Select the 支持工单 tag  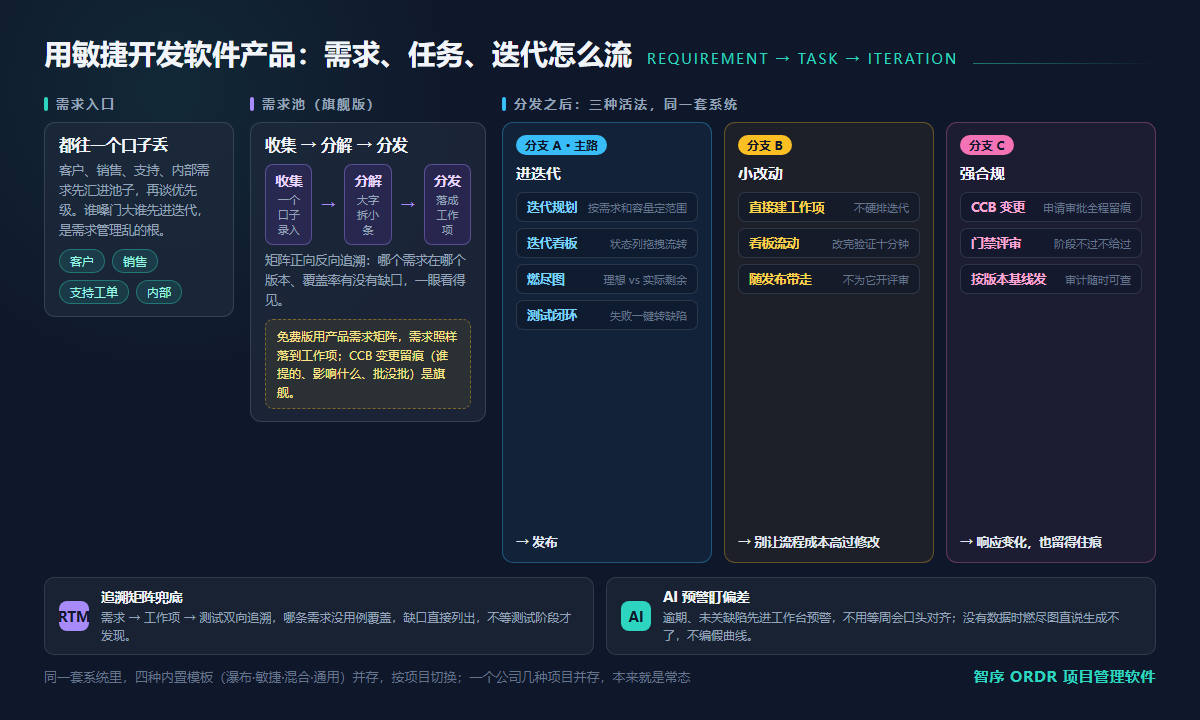pos(94,292)
